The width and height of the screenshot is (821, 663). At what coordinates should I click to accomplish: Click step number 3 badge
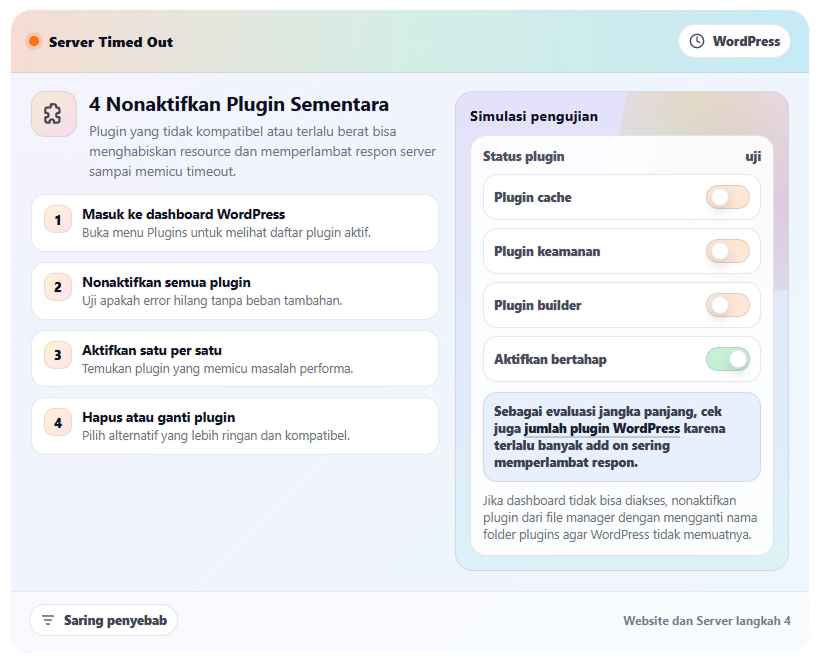pyautogui.click(x=58, y=355)
